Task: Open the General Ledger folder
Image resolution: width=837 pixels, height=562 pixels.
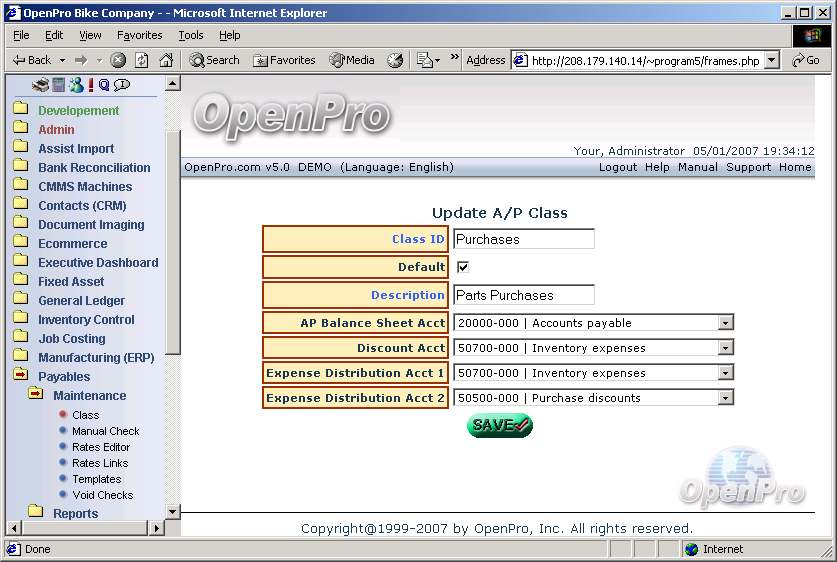Action: (81, 301)
